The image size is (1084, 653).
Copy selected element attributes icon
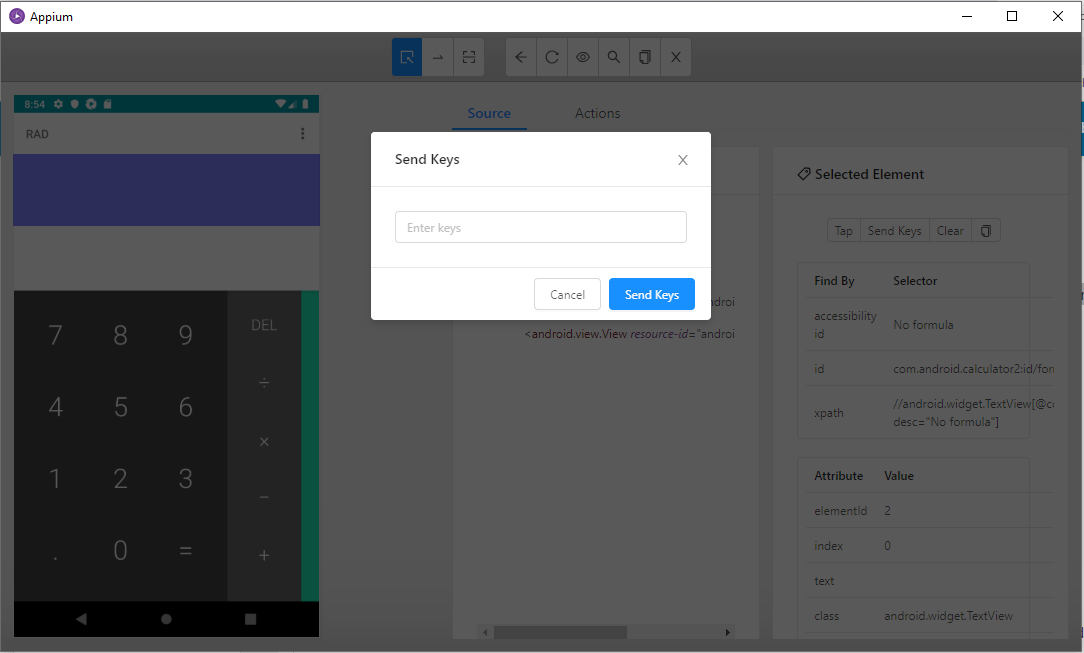pos(986,231)
